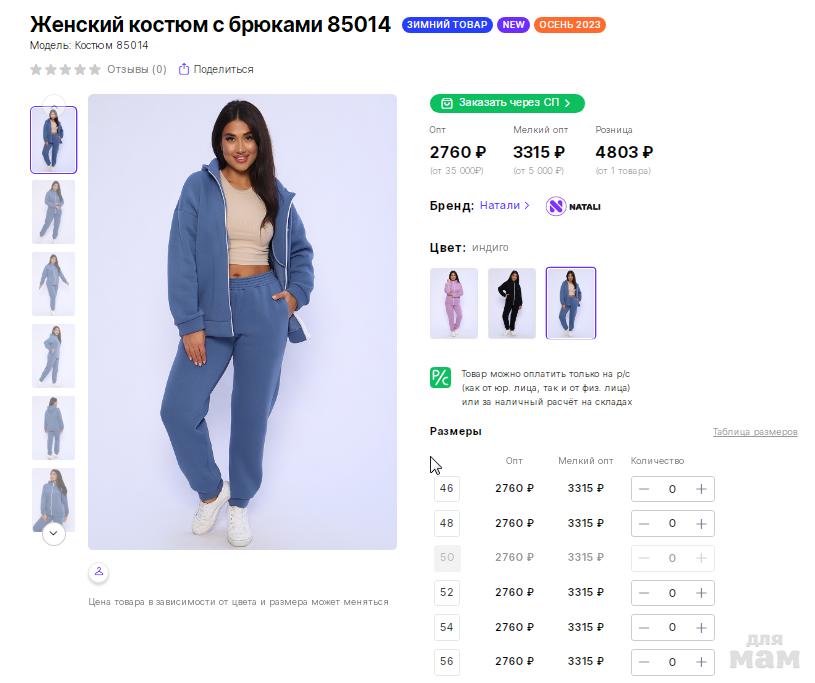Decrease quantity for size 54
This screenshot has height=683, width=815.
(x=644, y=628)
